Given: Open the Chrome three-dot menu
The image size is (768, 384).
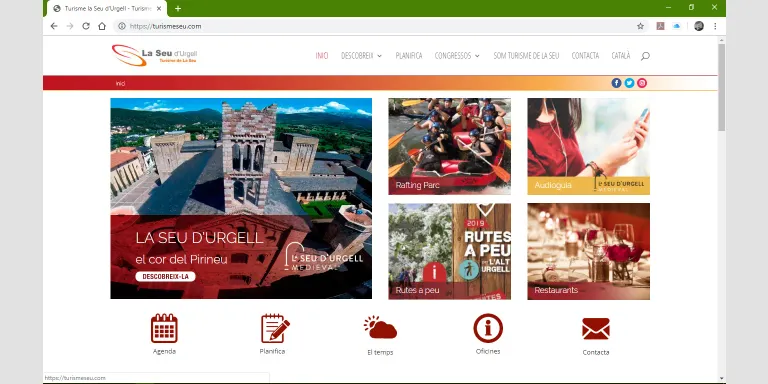Looking at the screenshot, I should pyautogui.click(x=715, y=26).
